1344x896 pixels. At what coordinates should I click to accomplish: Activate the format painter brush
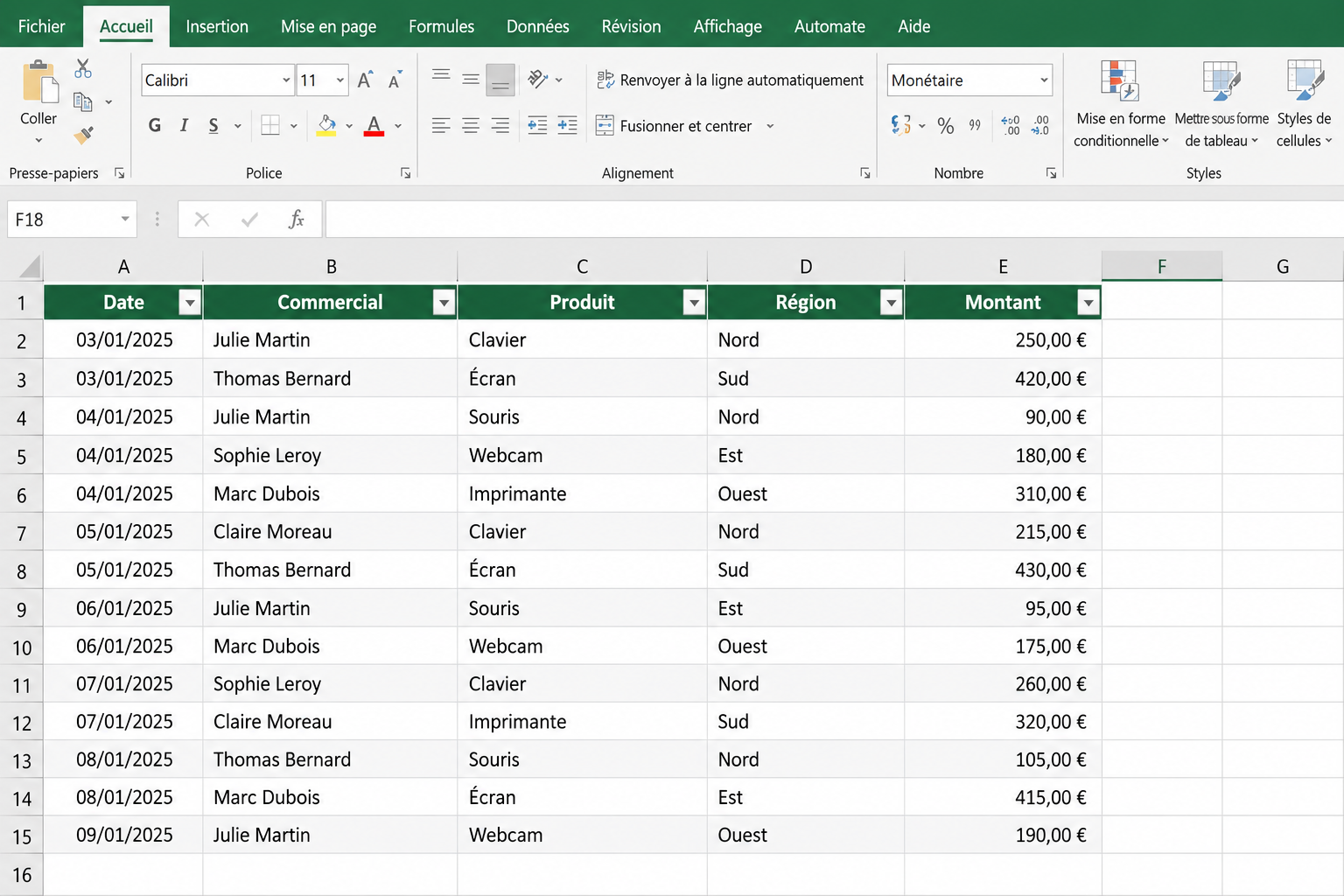[x=83, y=135]
